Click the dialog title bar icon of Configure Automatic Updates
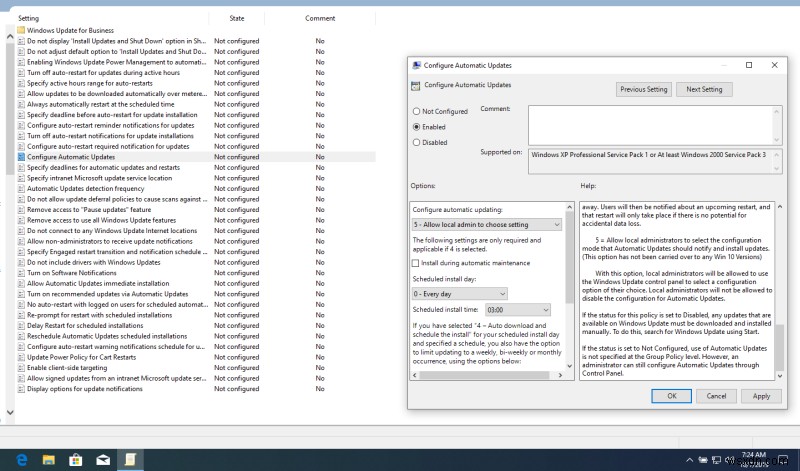The image size is (800, 471). pyautogui.click(x=416, y=65)
